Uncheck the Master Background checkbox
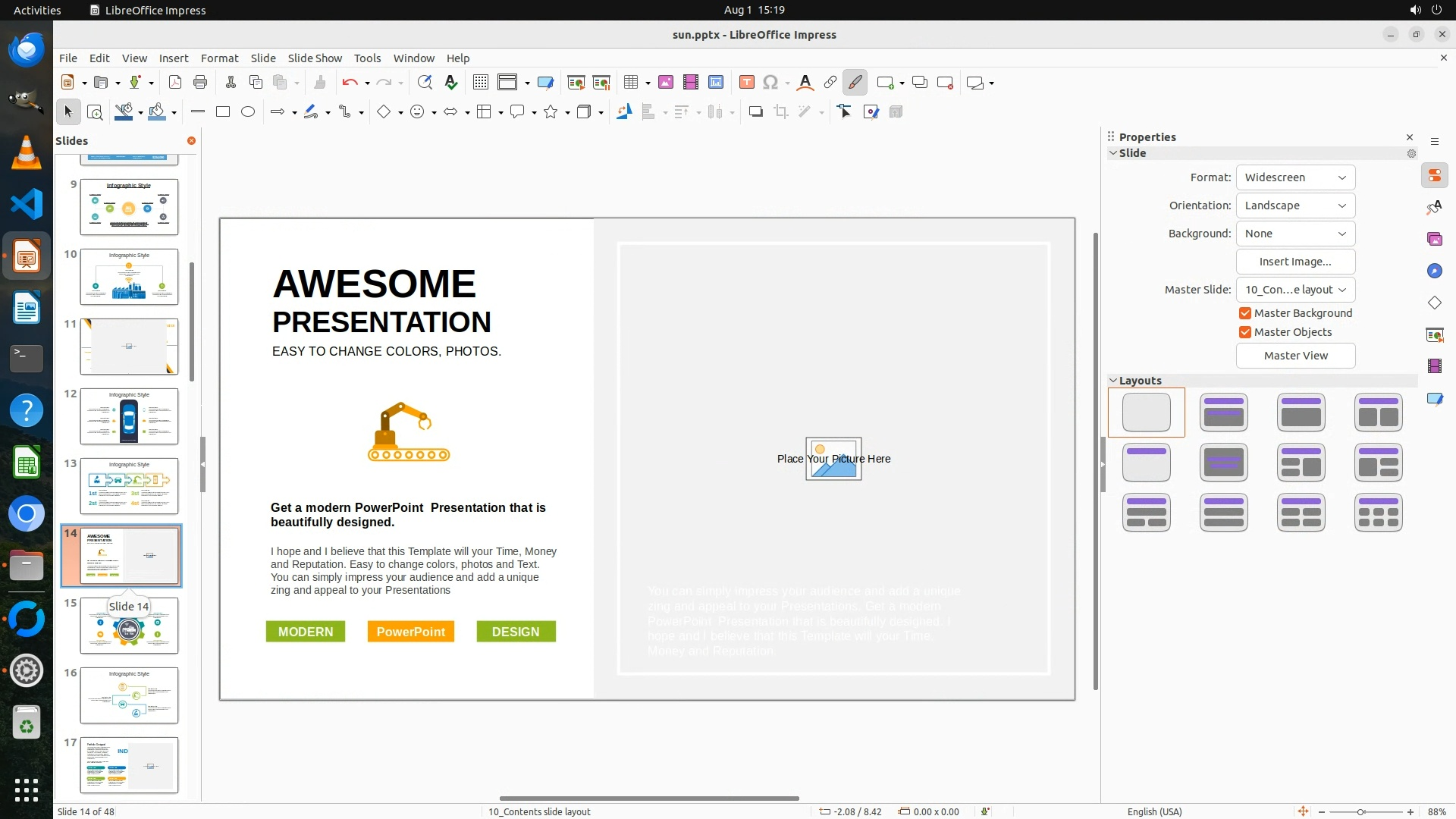 1245,313
